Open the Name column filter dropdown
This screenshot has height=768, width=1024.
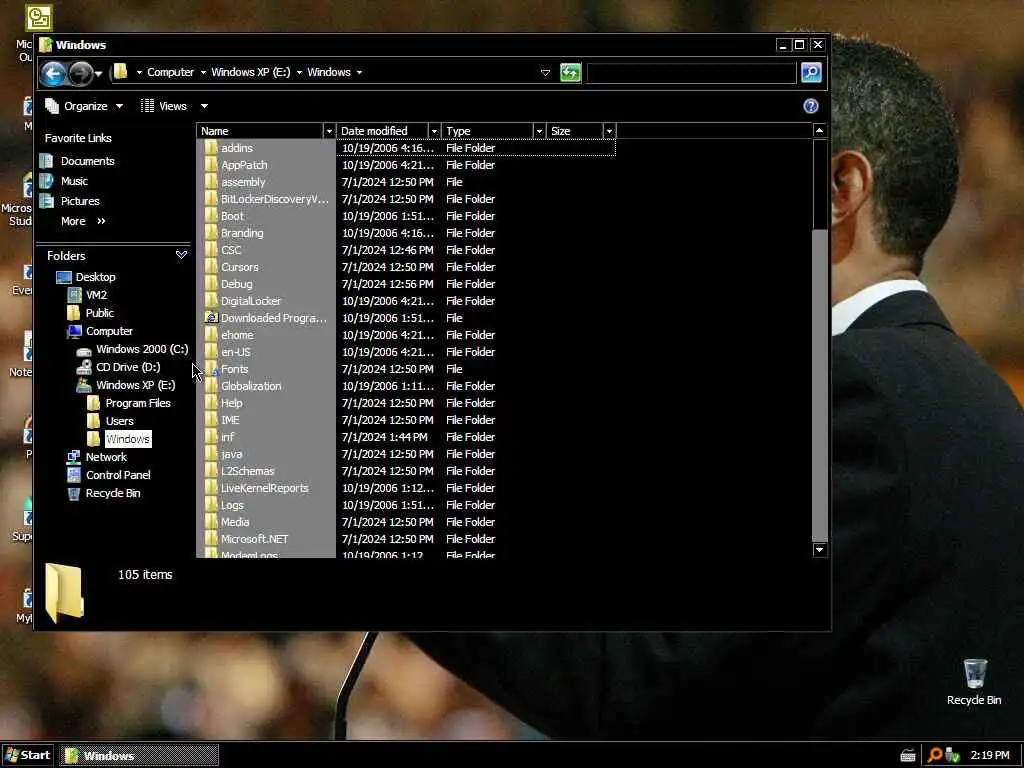[329, 131]
